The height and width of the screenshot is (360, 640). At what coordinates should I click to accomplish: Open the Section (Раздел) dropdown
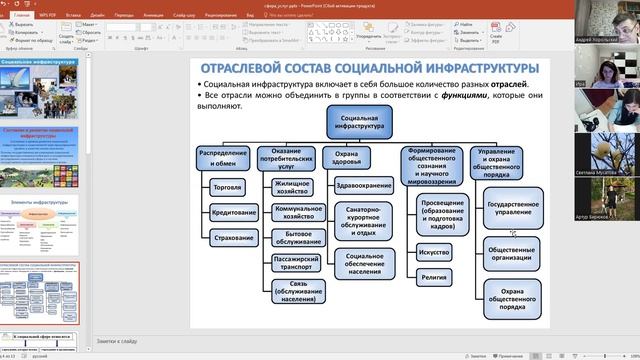pos(87,40)
